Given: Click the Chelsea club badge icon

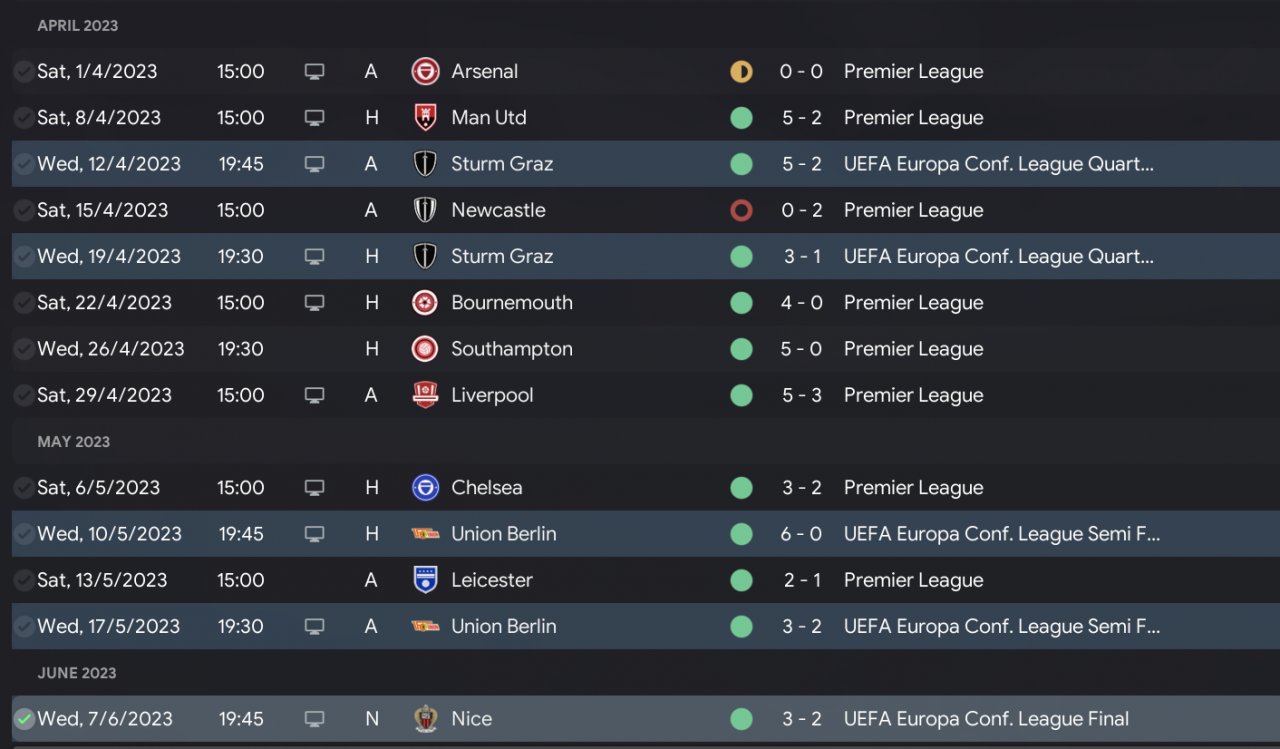Looking at the screenshot, I should pos(426,488).
